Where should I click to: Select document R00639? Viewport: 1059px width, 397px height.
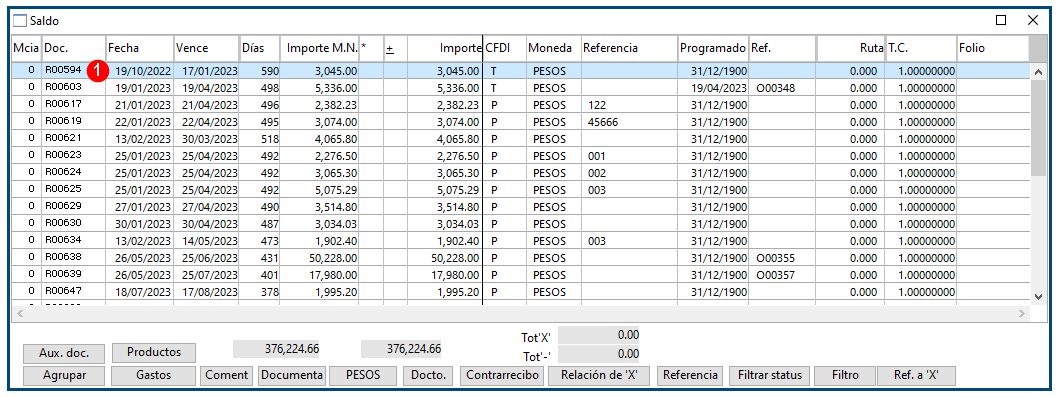pos(63,274)
